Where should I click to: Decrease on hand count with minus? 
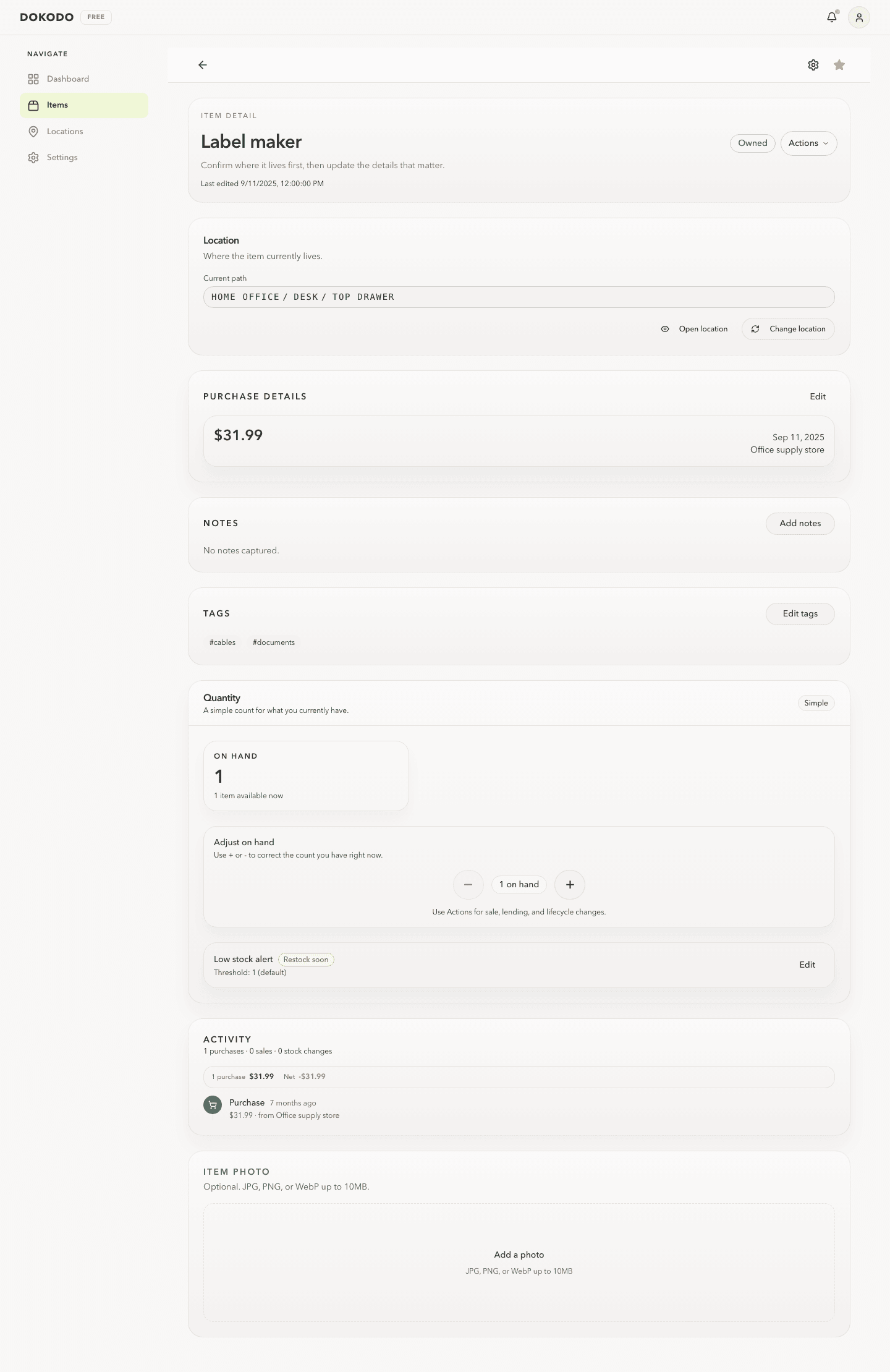tap(468, 885)
